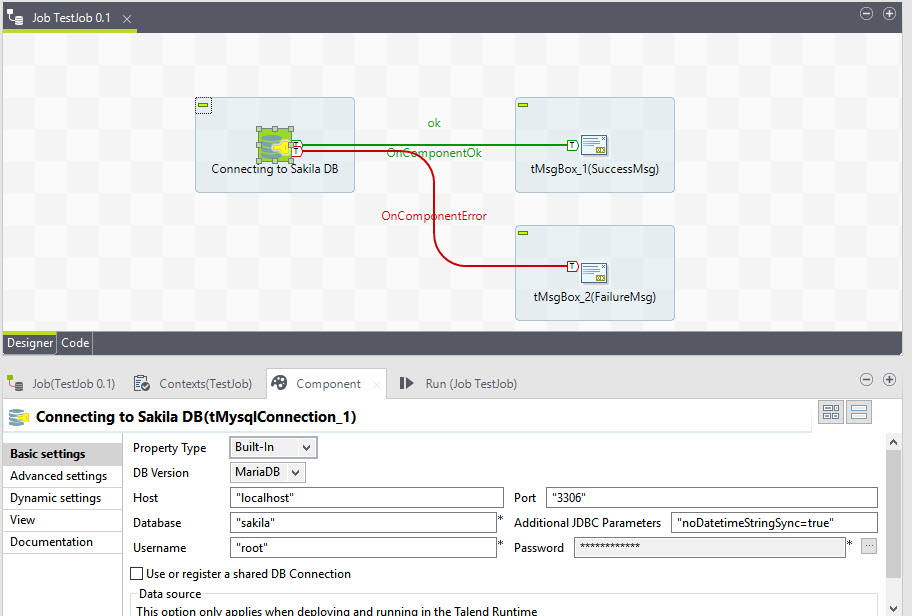Select the tMysqlConnection component in the designer
Screen dimensions: 912x616
click(275, 144)
